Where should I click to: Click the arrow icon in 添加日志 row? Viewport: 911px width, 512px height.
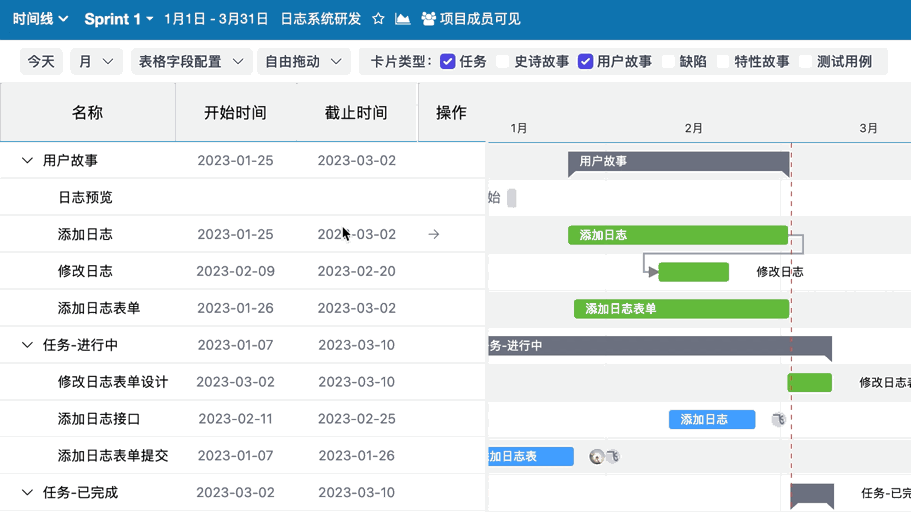(x=433, y=234)
